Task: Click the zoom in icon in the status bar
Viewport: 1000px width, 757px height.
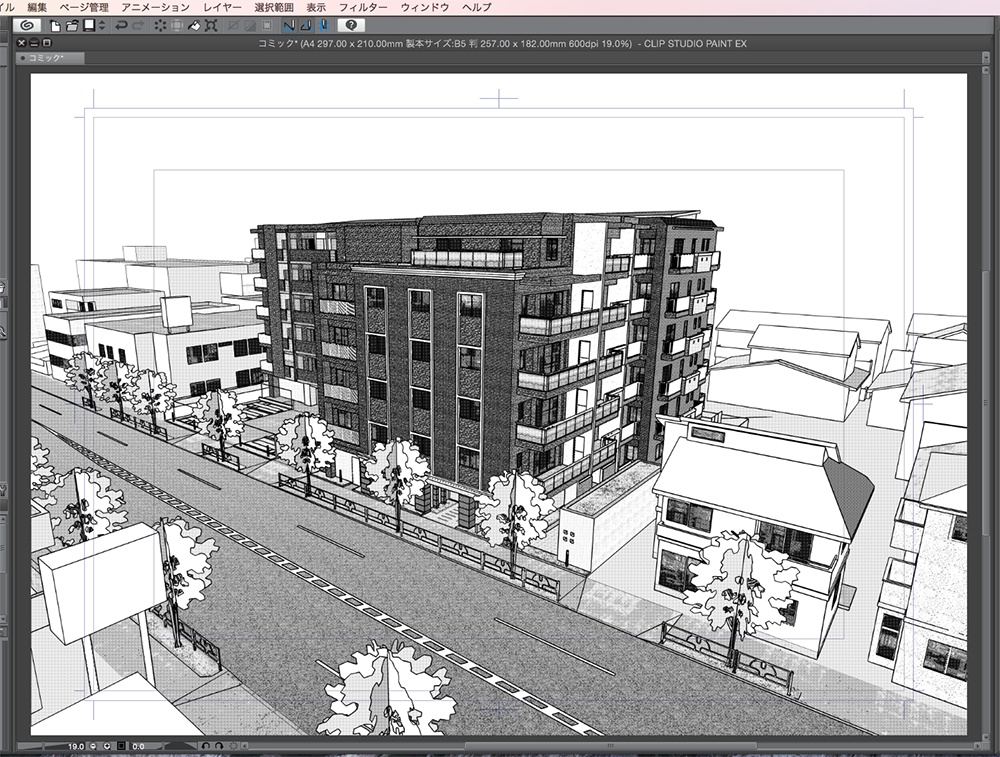Action: (x=107, y=745)
